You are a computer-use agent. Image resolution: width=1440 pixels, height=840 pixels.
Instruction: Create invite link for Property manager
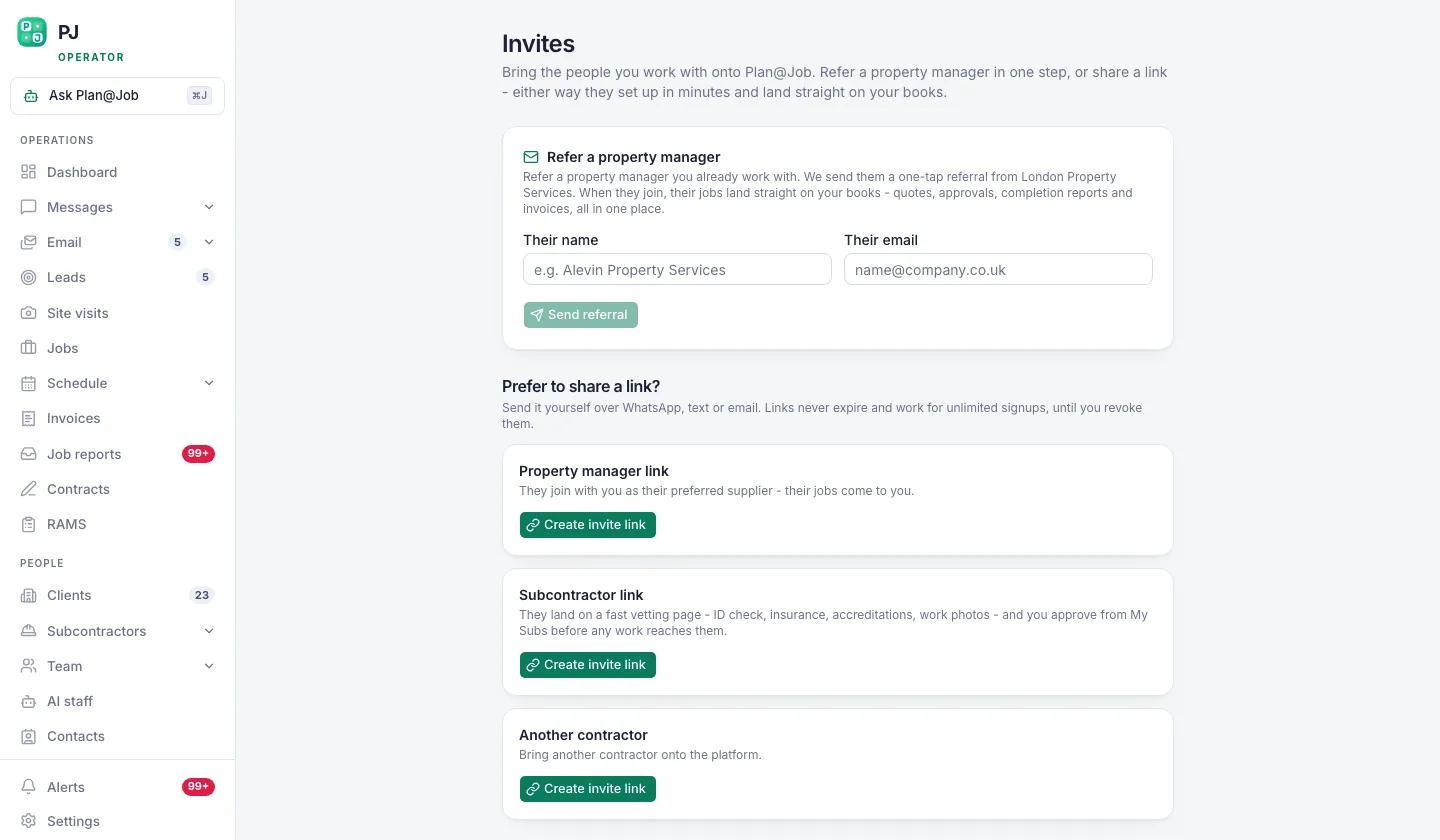[588, 525]
